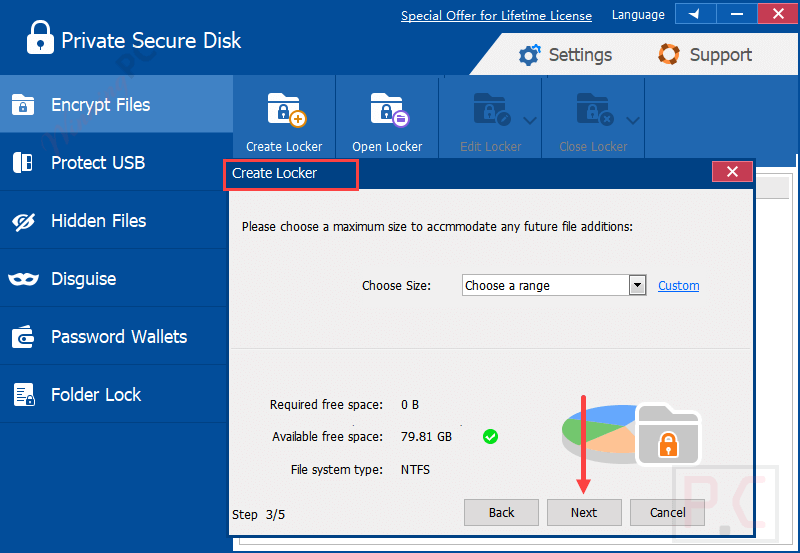Expand the Edit Locker dropdown chevron
The width and height of the screenshot is (800, 553).
530,120
